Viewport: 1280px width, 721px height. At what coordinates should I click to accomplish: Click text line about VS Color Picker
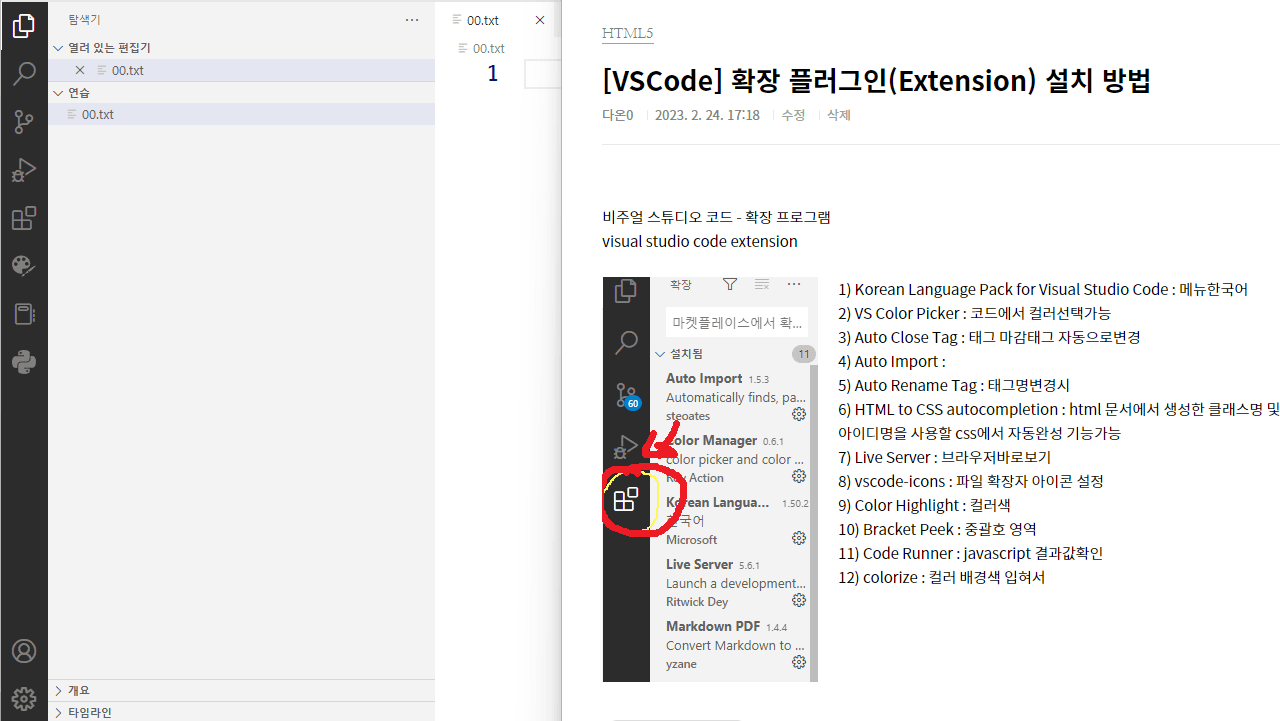(974, 314)
